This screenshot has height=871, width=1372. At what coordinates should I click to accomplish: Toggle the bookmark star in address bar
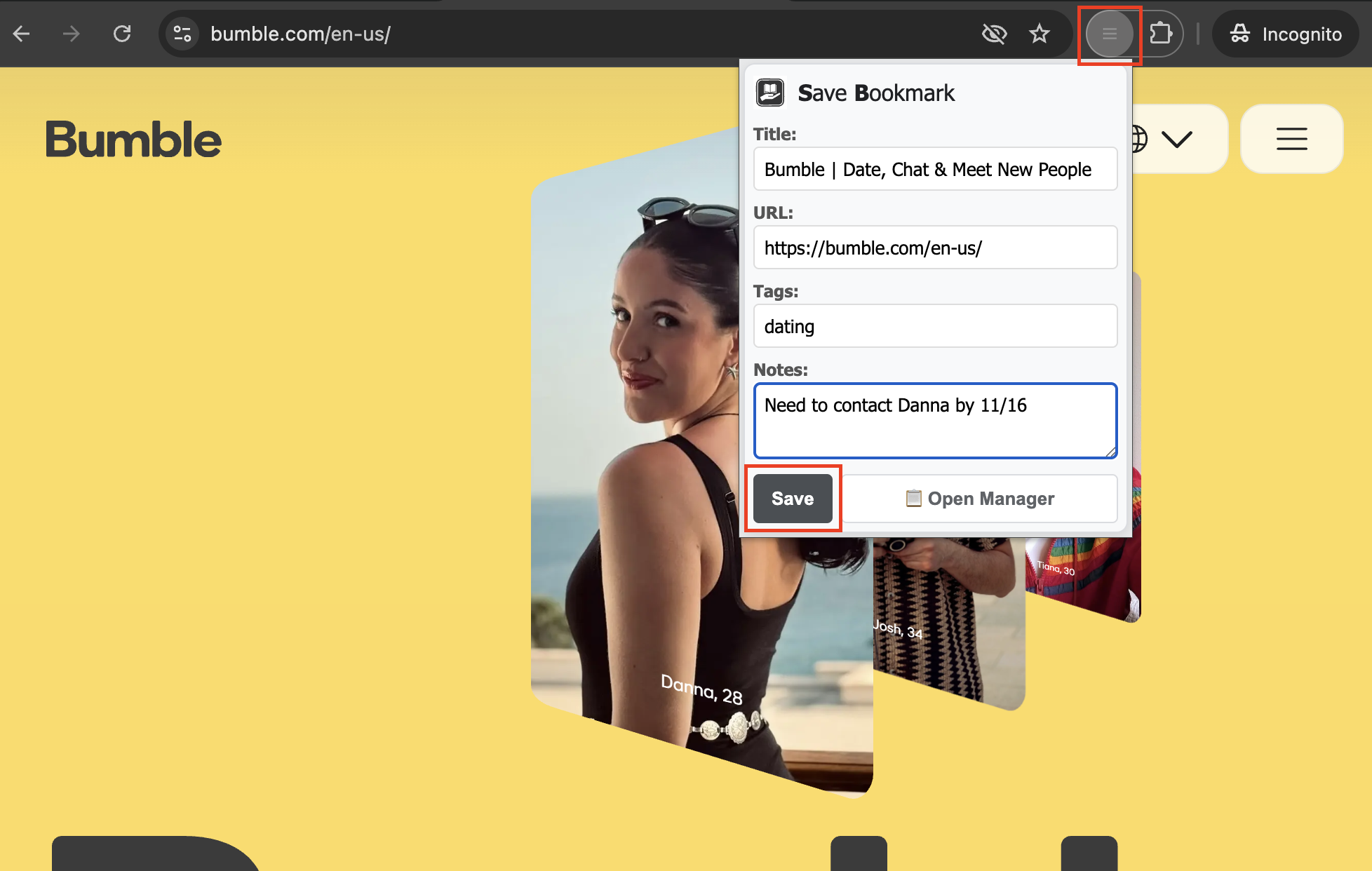pyautogui.click(x=1040, y=33)
